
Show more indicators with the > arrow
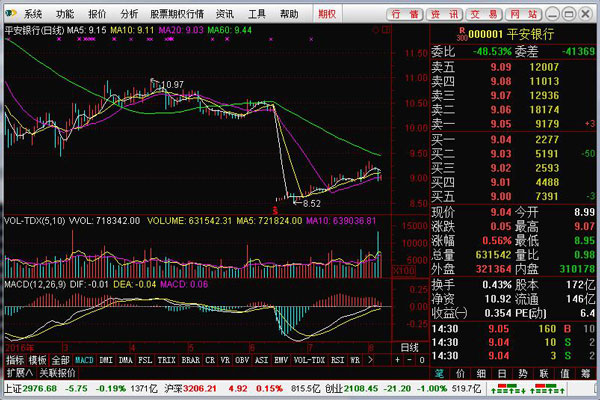click(x=370, y=360)
